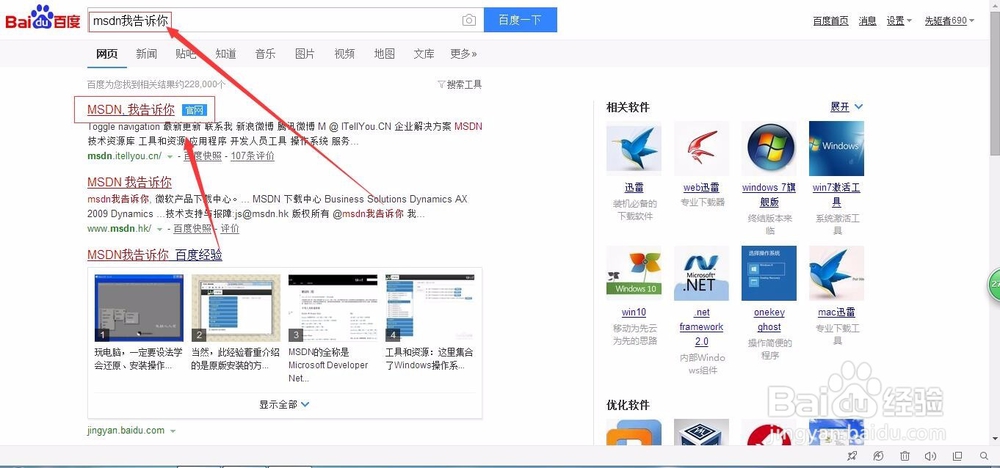Open thumbnail 1 of the 百度经验 result

coord(138,308)
